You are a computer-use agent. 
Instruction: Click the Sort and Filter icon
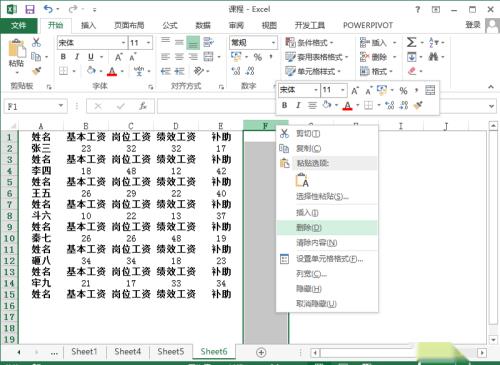[433, 42]
